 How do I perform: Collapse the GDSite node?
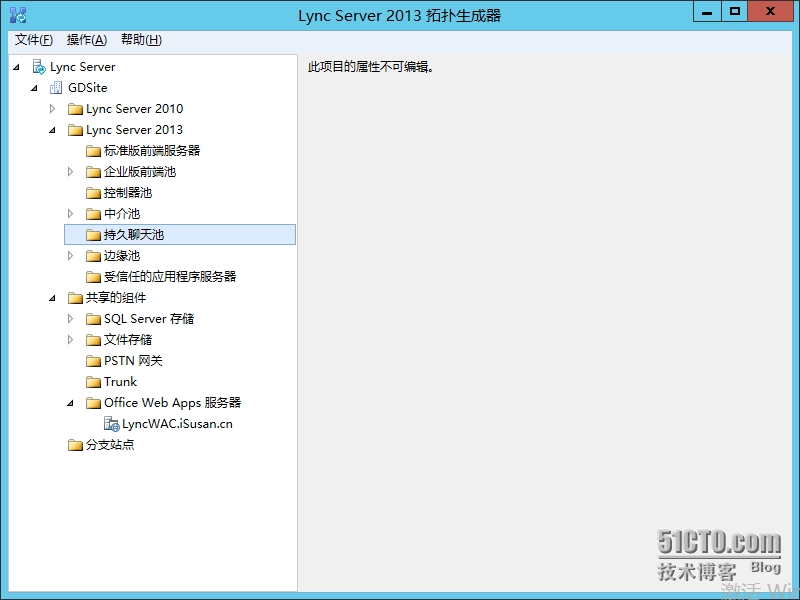(34, 88)
